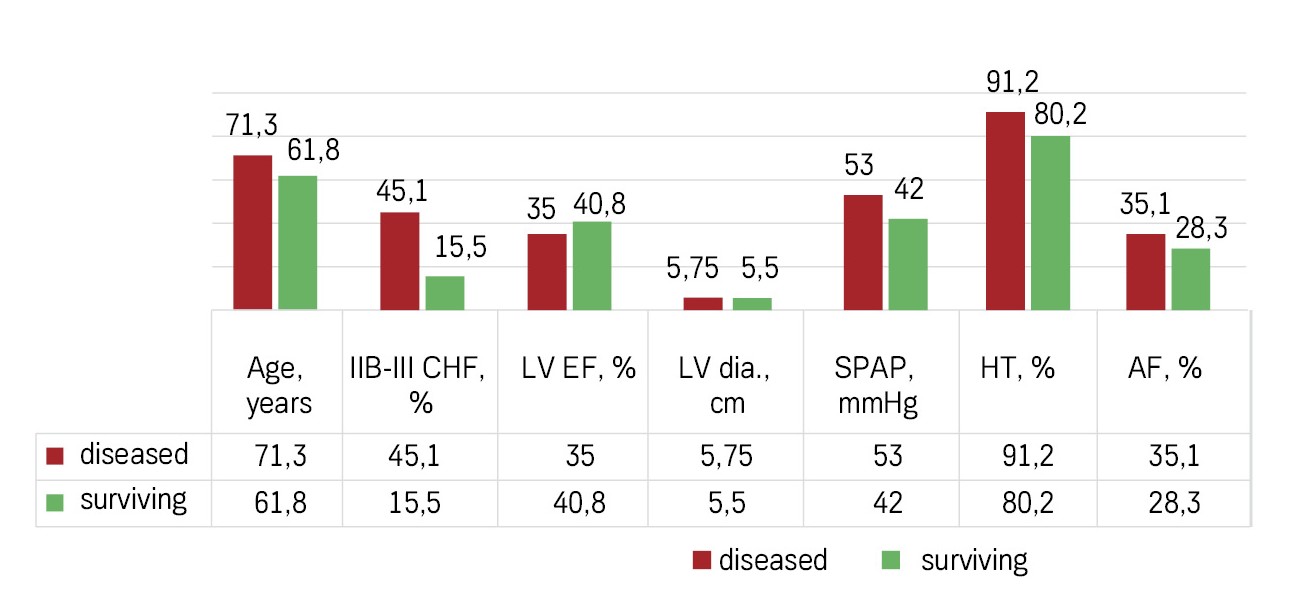Image resolution: width=1308 pixels, height=596 pixels.
Task: Select the surviving LV EF bar 40,8
Action: click(592, 265)
